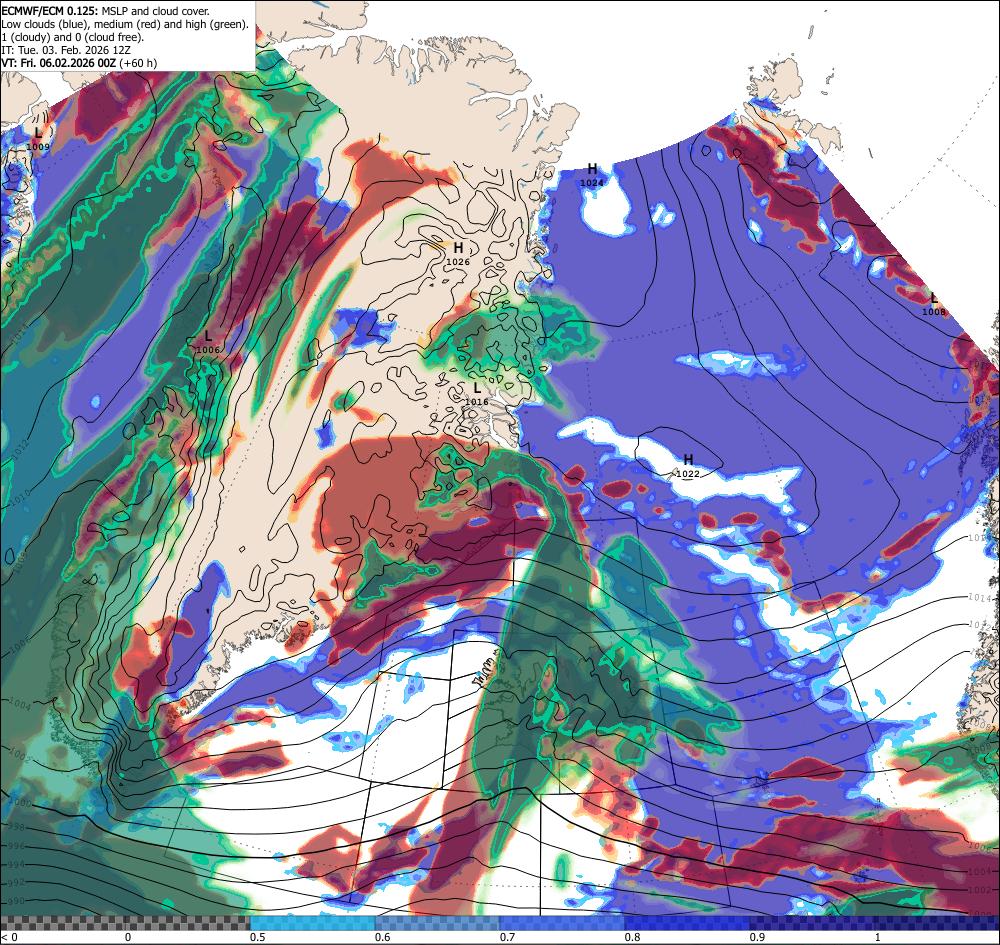
Task: Click the H 1024 high pressure marker
Action: (592, 174)
